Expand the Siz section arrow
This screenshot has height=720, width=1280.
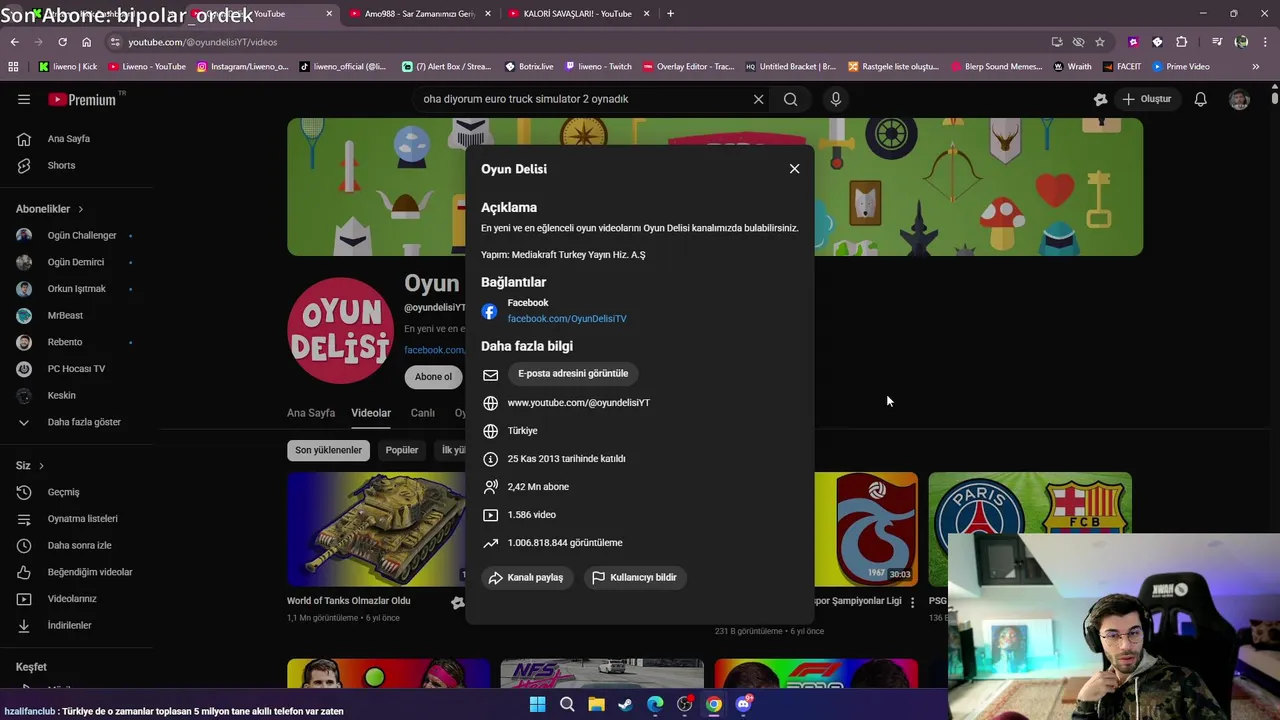click(41, 465)
